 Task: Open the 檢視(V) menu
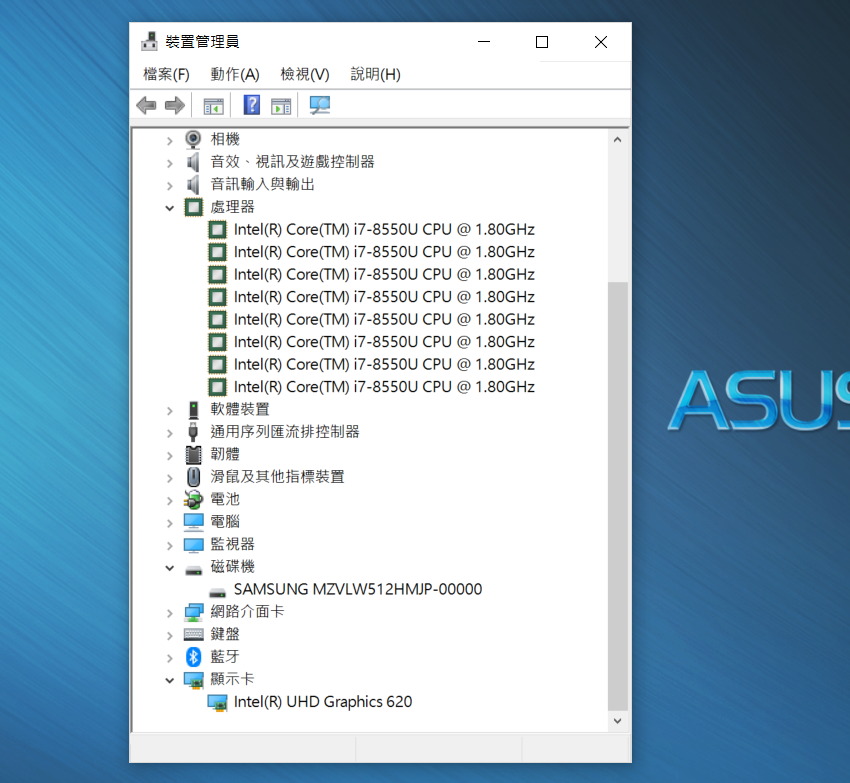305,74
